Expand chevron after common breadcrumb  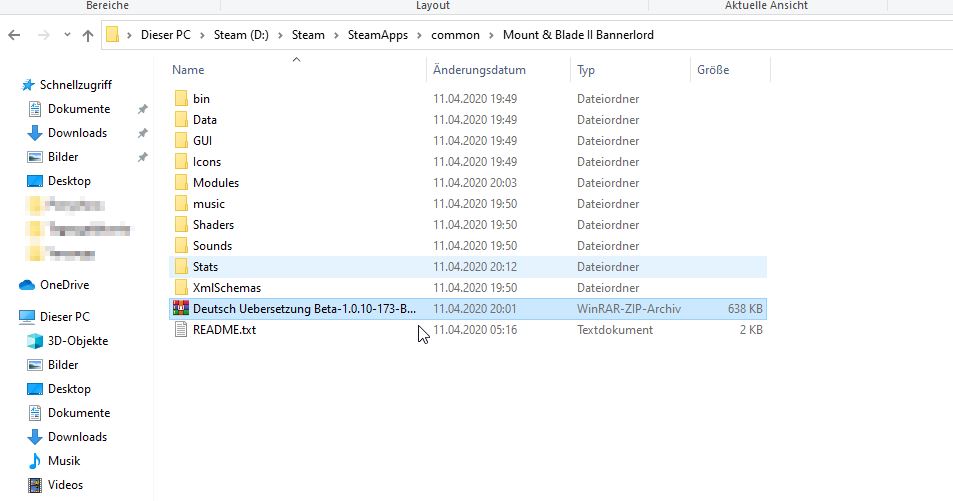pyautogui.click(x=491, y=35)
